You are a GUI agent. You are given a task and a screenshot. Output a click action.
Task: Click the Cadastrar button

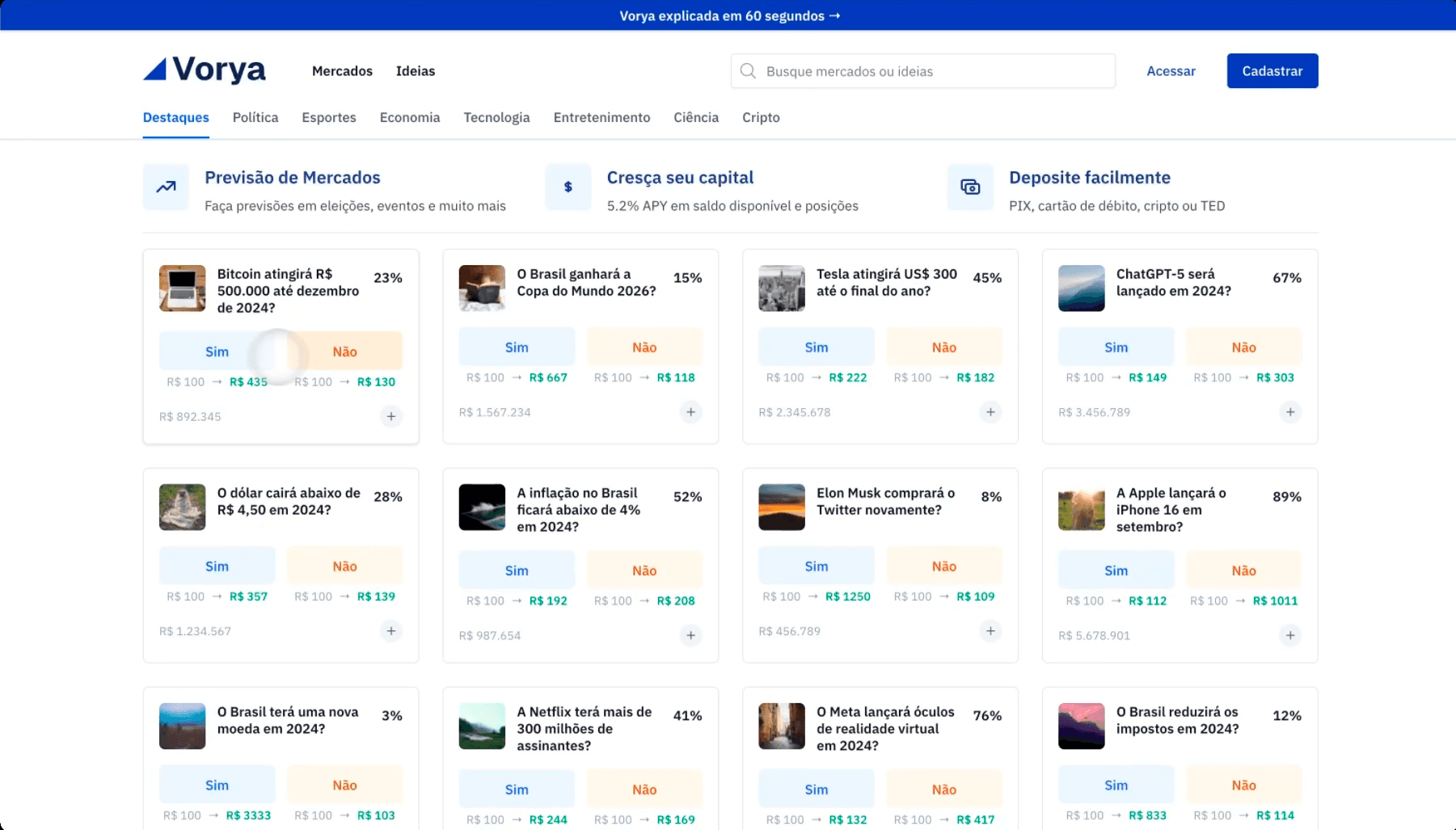(1272, 70)
